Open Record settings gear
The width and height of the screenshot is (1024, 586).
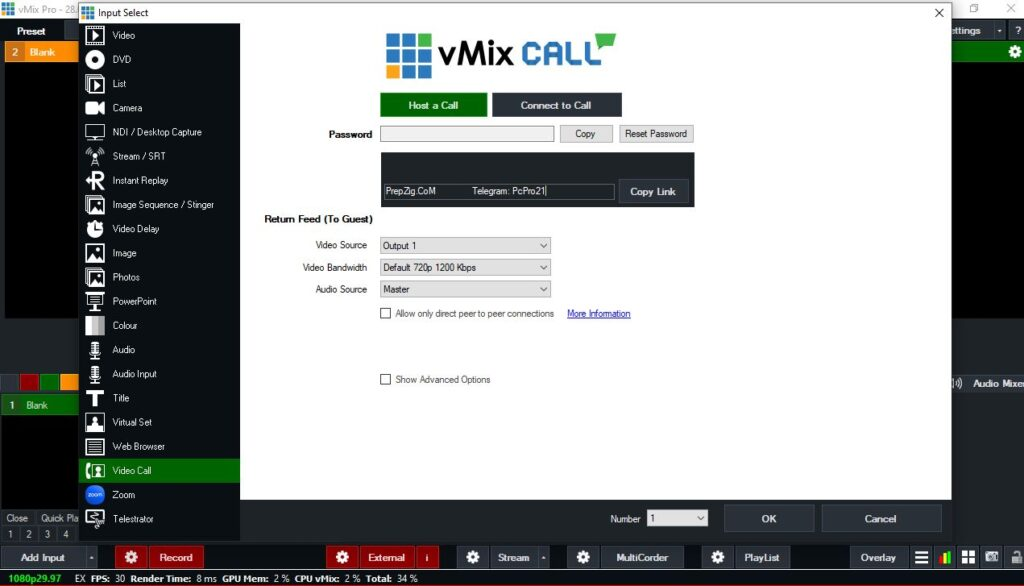131,557
